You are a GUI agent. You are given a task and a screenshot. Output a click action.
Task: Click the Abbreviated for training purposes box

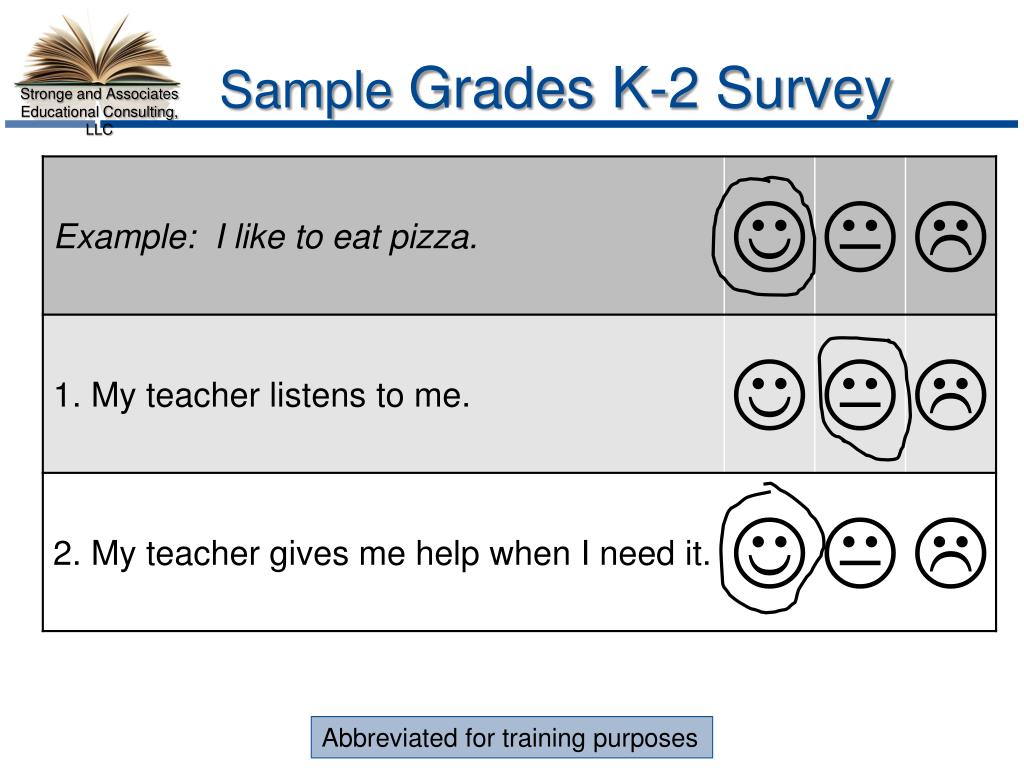click(x=511, y=737)
